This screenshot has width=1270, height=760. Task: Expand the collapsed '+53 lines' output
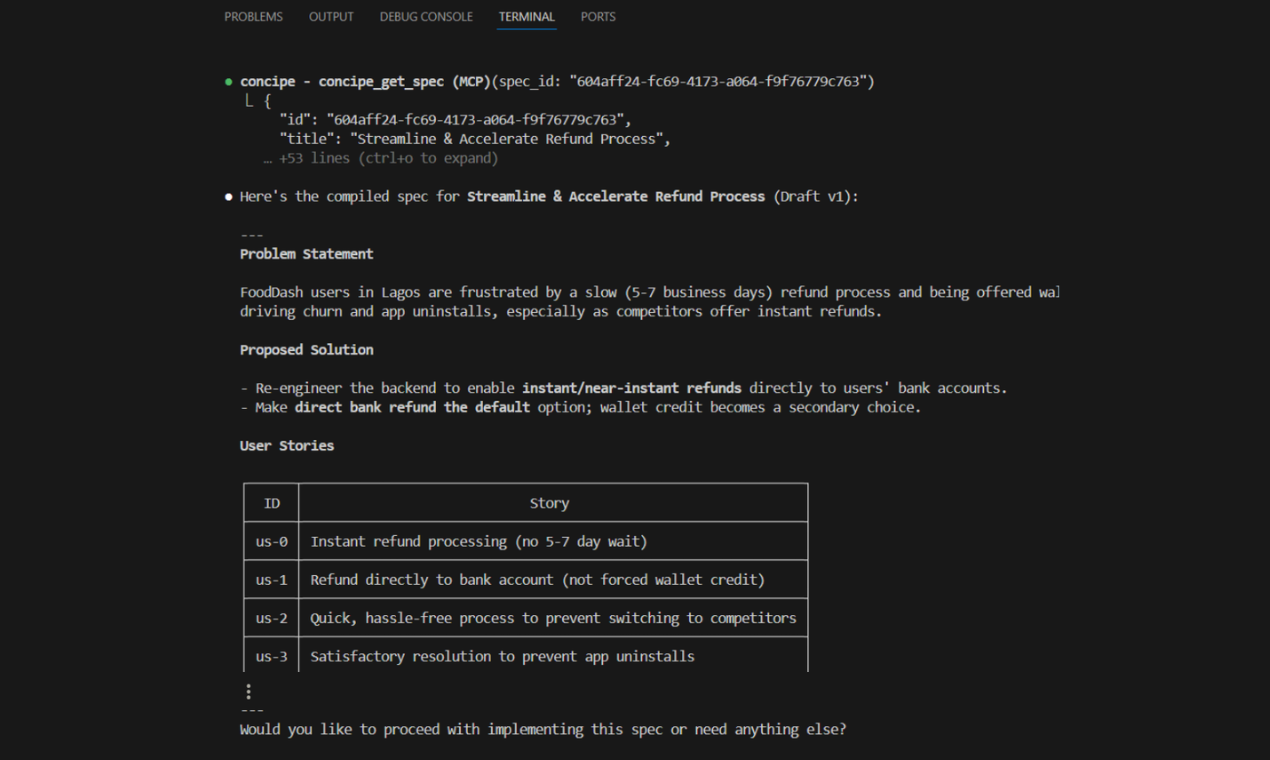click(x=381, y=158)
